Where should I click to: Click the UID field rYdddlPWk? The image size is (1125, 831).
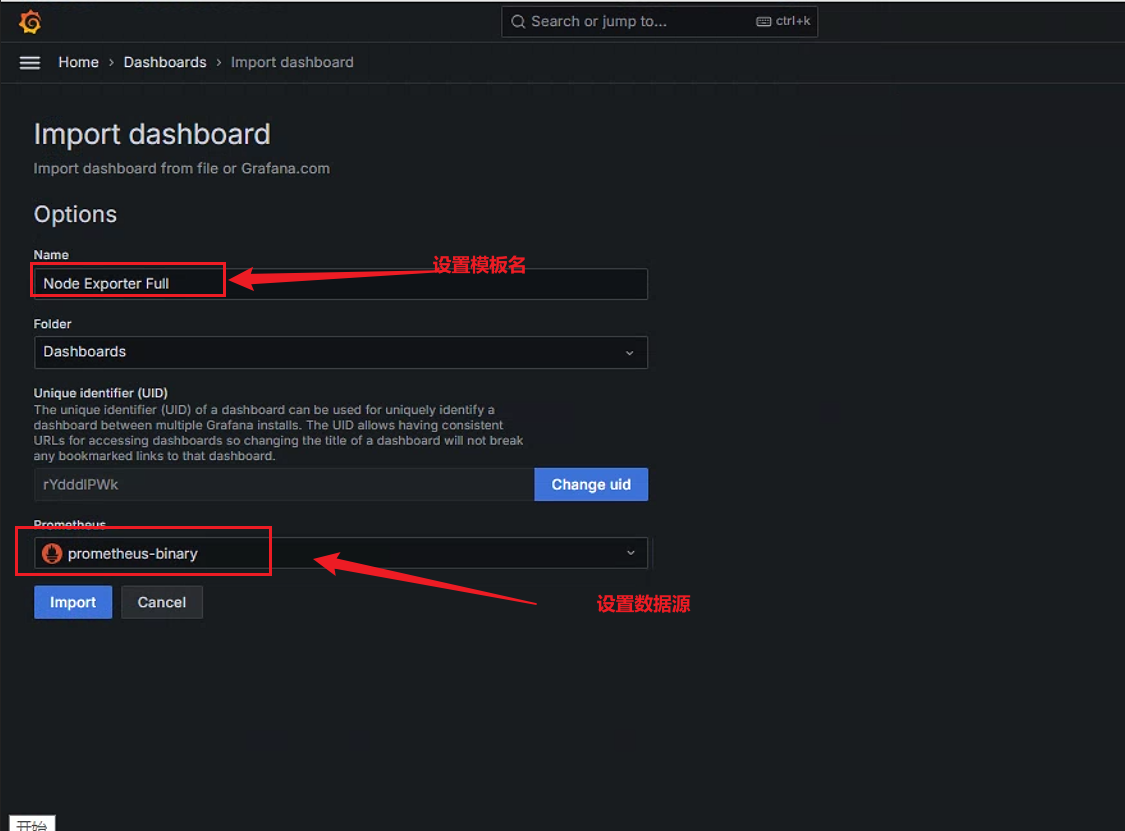pos(284,484)
